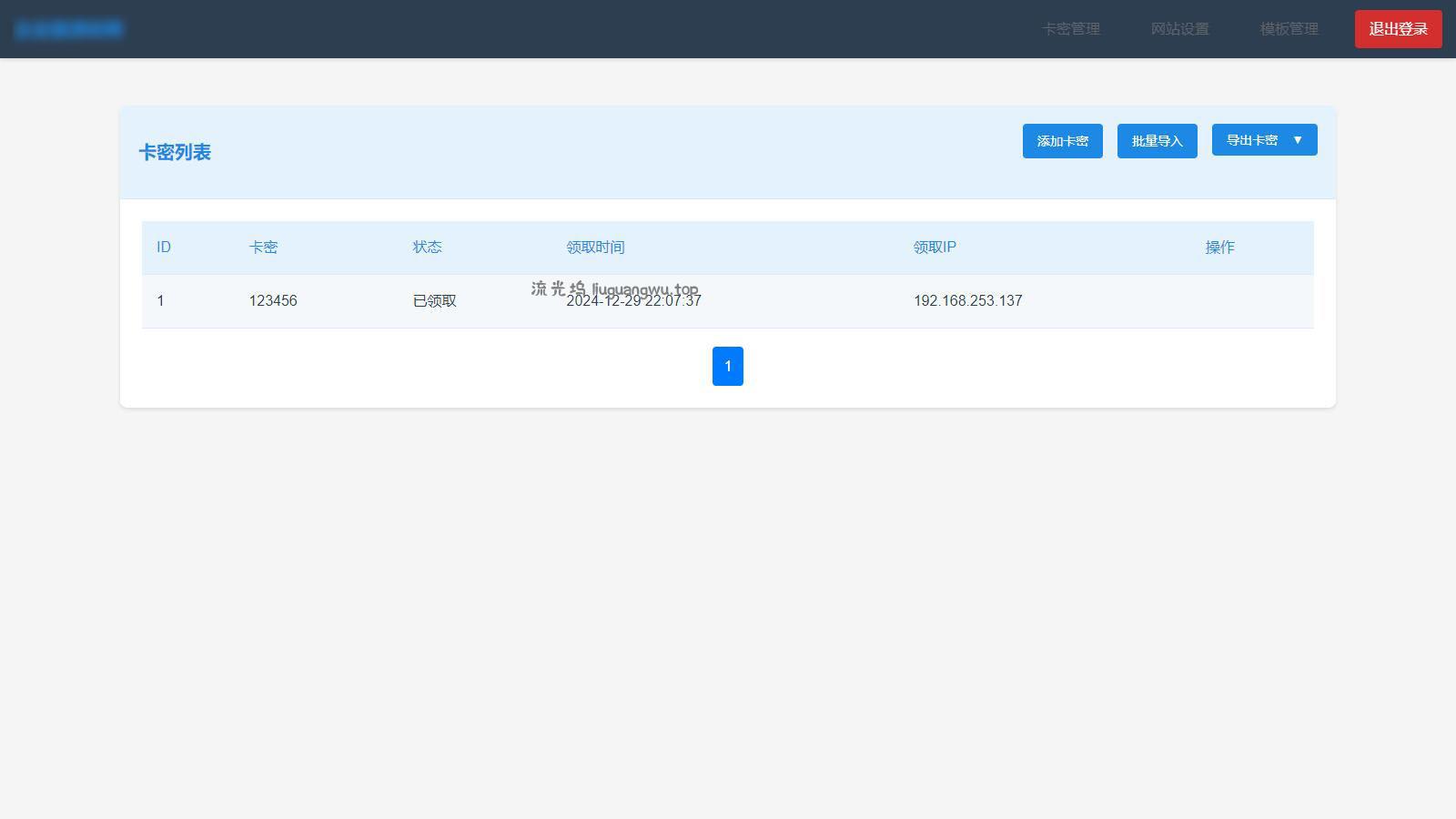Select the card key value 123456
Screen dimensions: 1456x819
pos(273,301)
